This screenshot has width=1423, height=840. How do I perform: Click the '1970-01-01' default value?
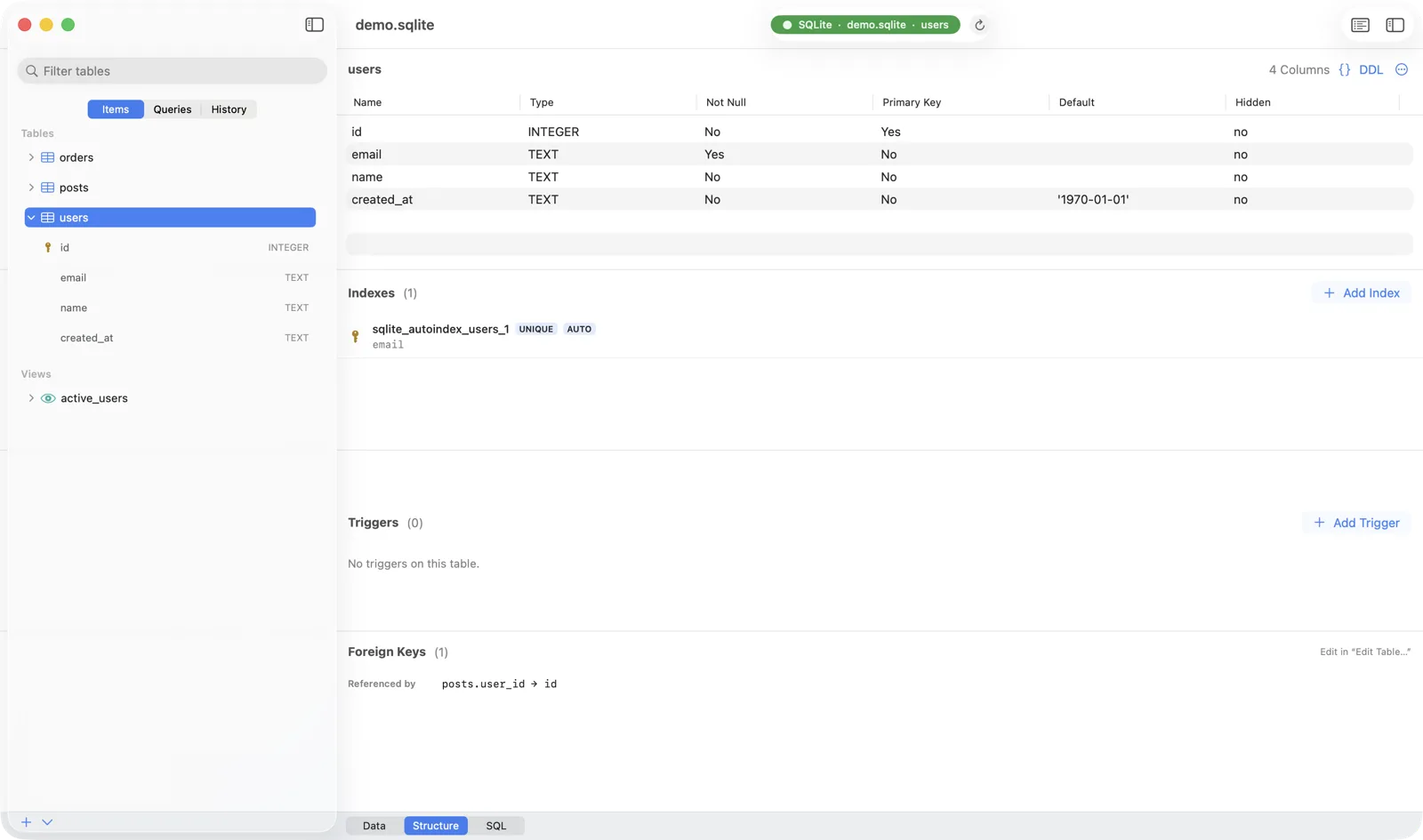pyautogui.click(x=1093, y=200)
